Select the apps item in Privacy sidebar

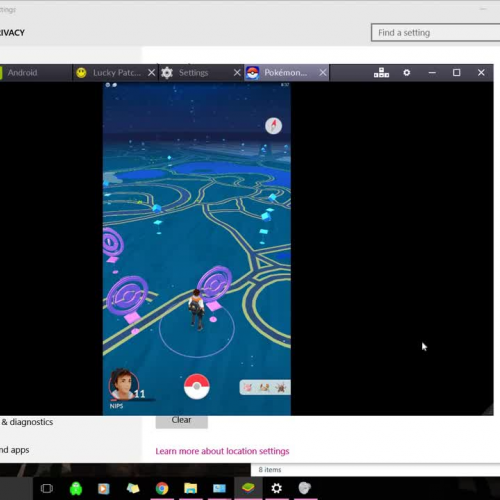coord(15,450)
